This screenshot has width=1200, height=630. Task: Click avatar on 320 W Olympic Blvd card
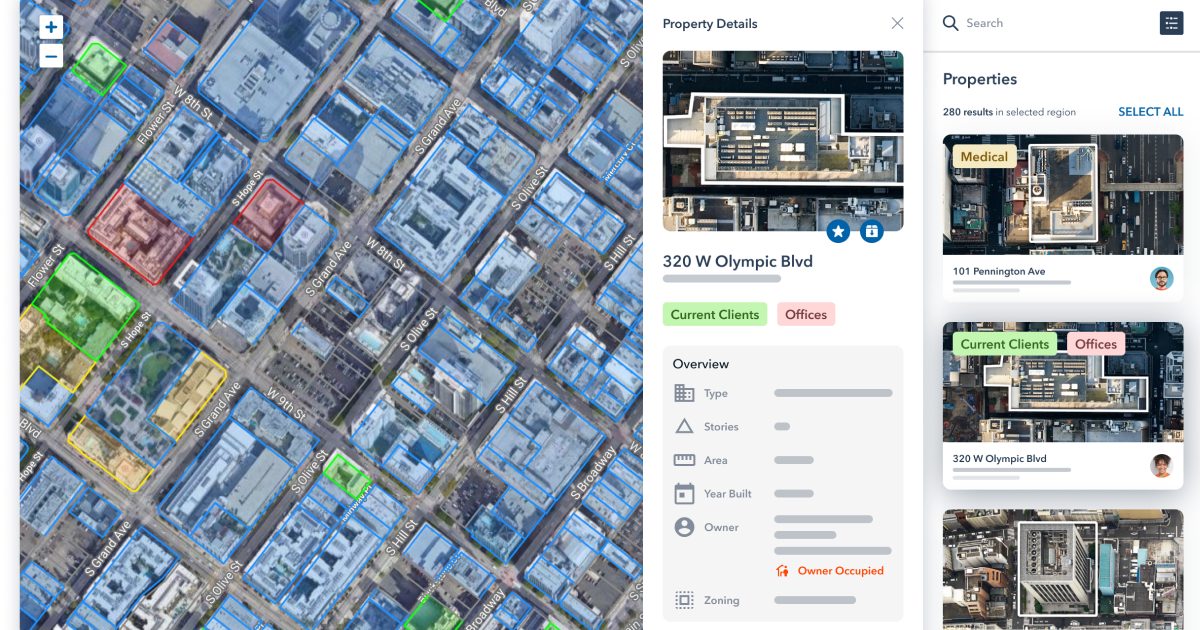(1161, 466)
